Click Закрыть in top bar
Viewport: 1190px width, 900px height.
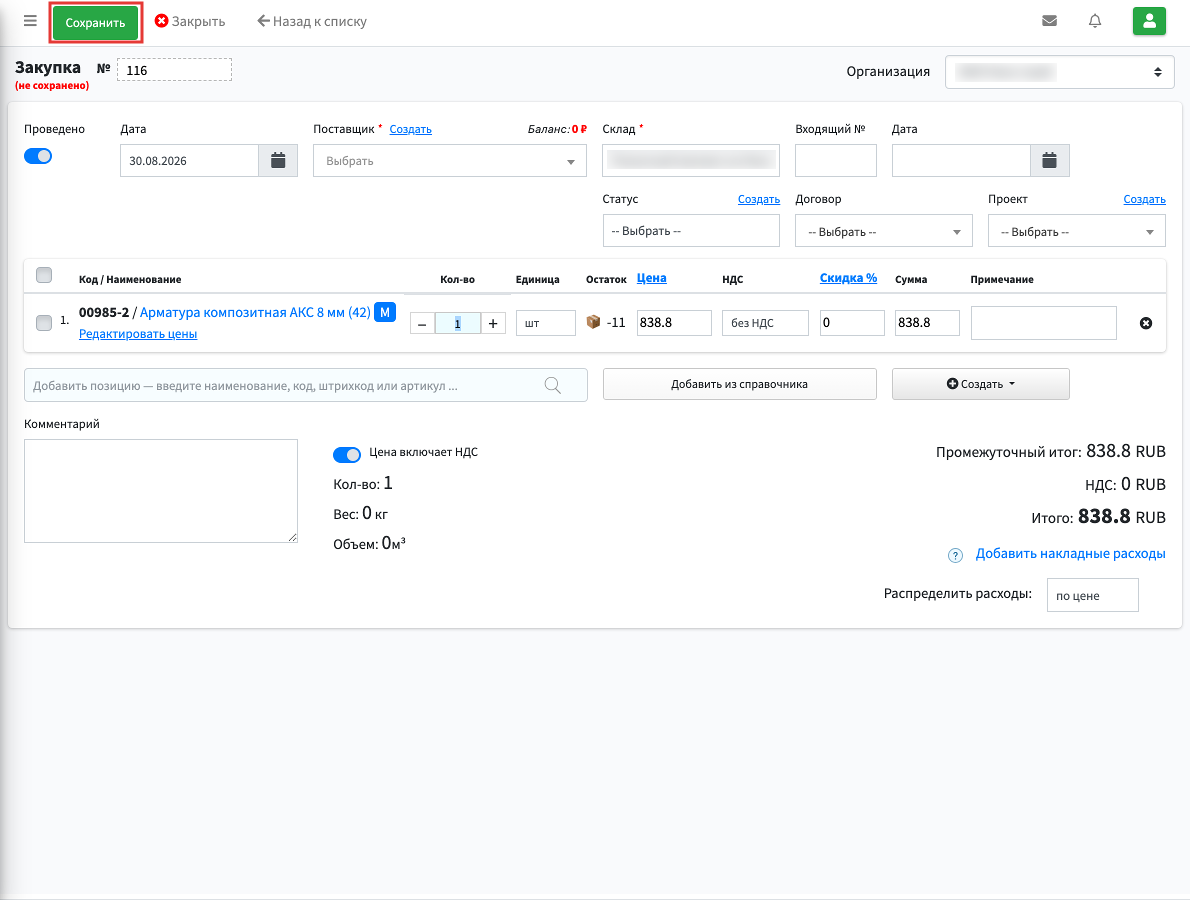190,21
